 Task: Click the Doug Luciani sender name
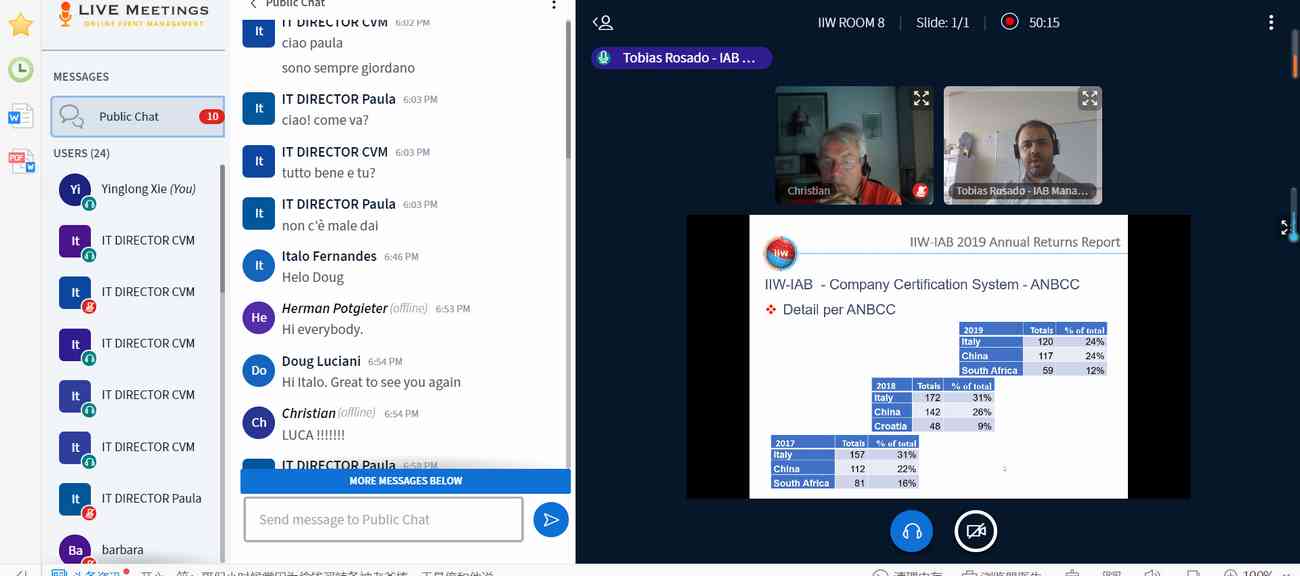pos(322,360)
